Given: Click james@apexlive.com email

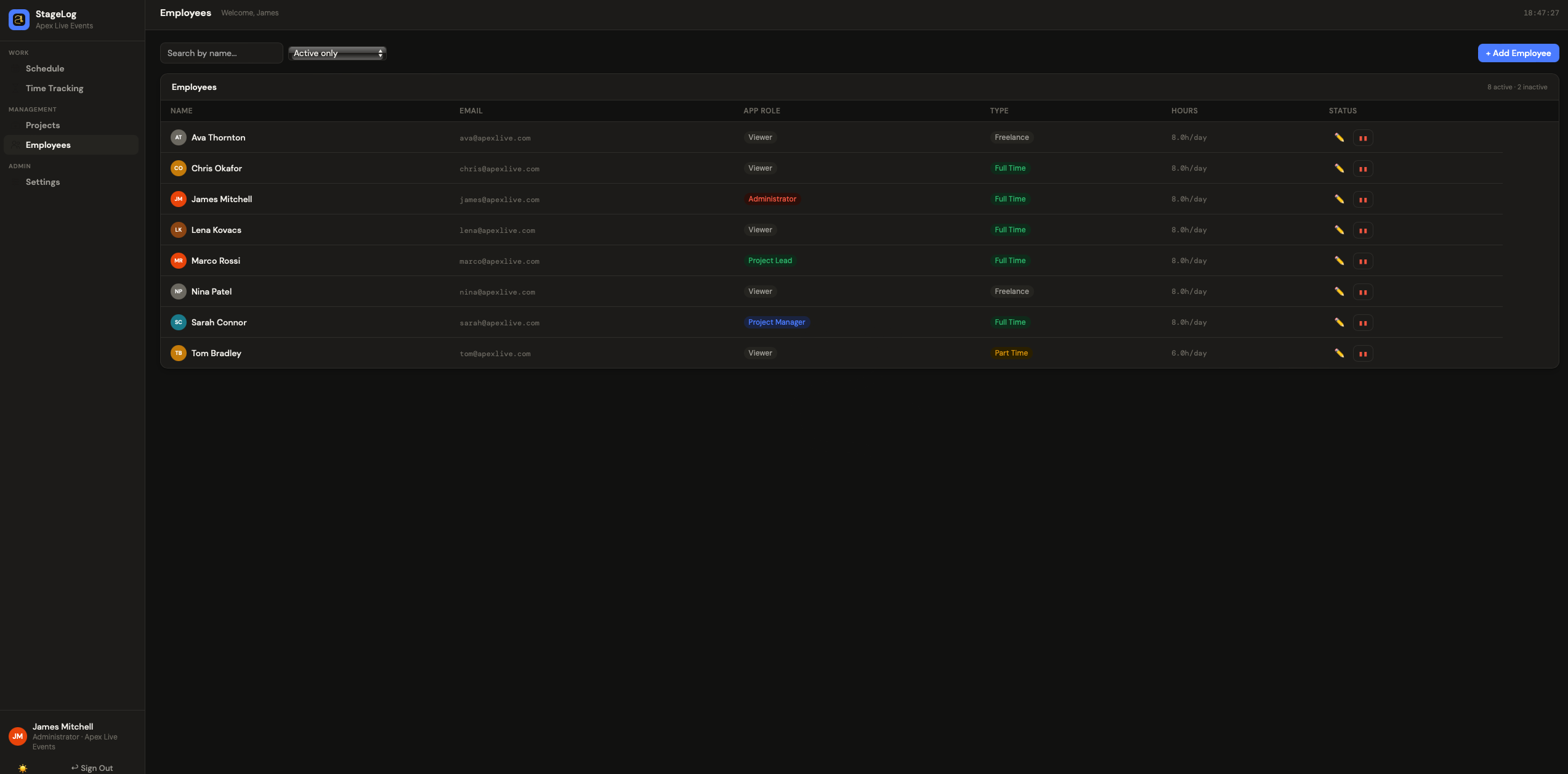Looking at the screenshot, I should (x=499, y=200).
